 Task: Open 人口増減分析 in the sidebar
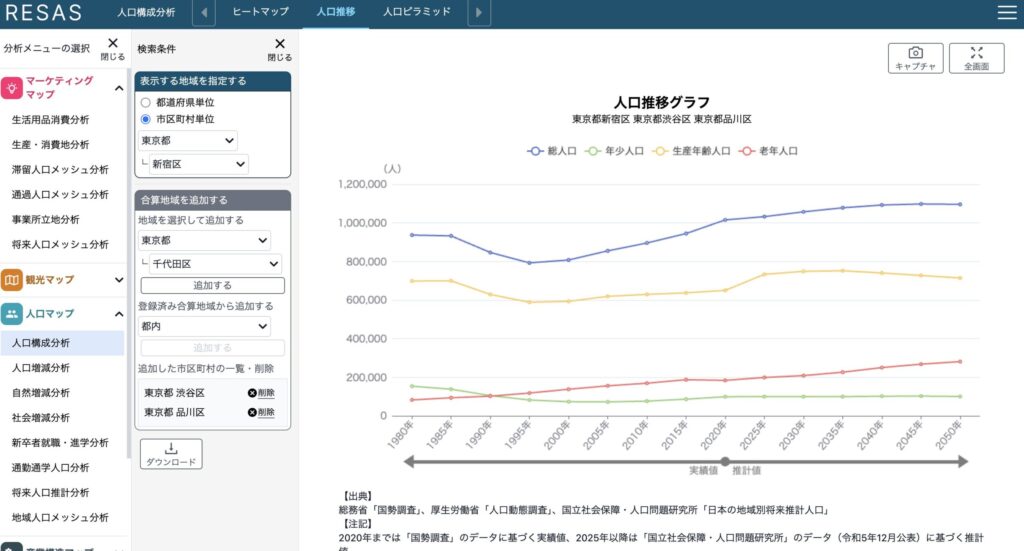41,368
